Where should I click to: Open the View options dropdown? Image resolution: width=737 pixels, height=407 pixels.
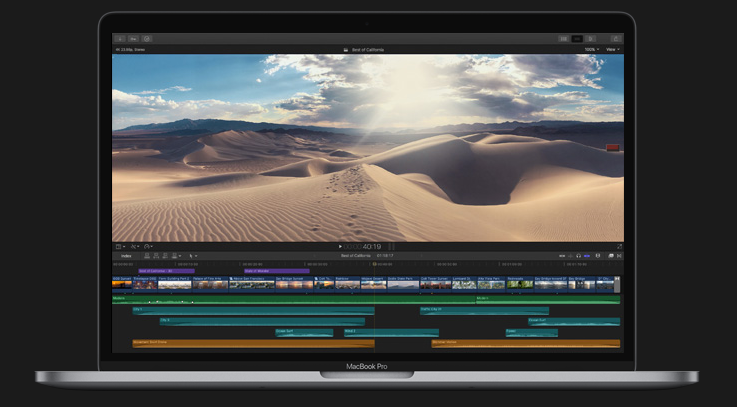click(612, 49)
